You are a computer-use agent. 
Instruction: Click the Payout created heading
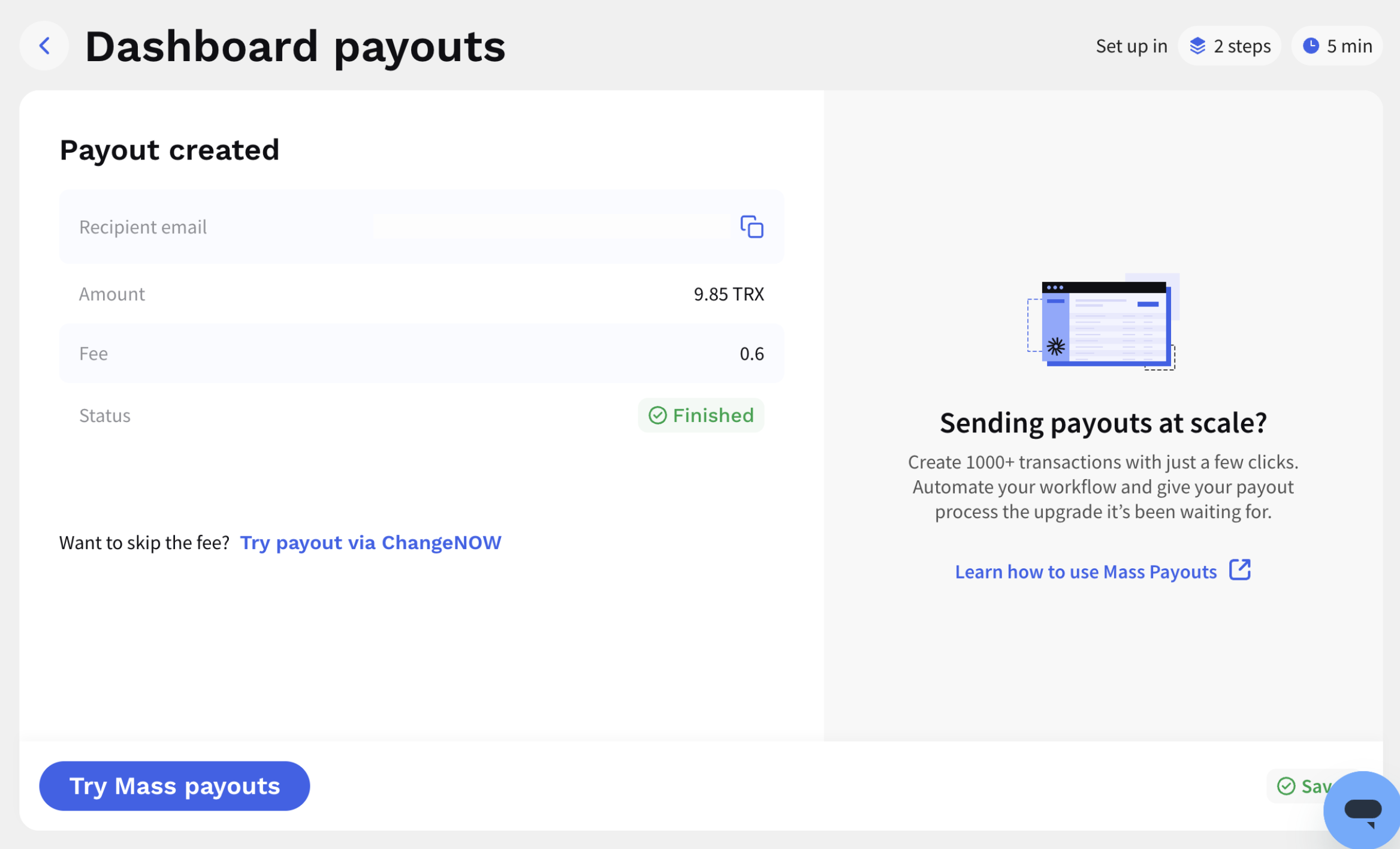170,150
